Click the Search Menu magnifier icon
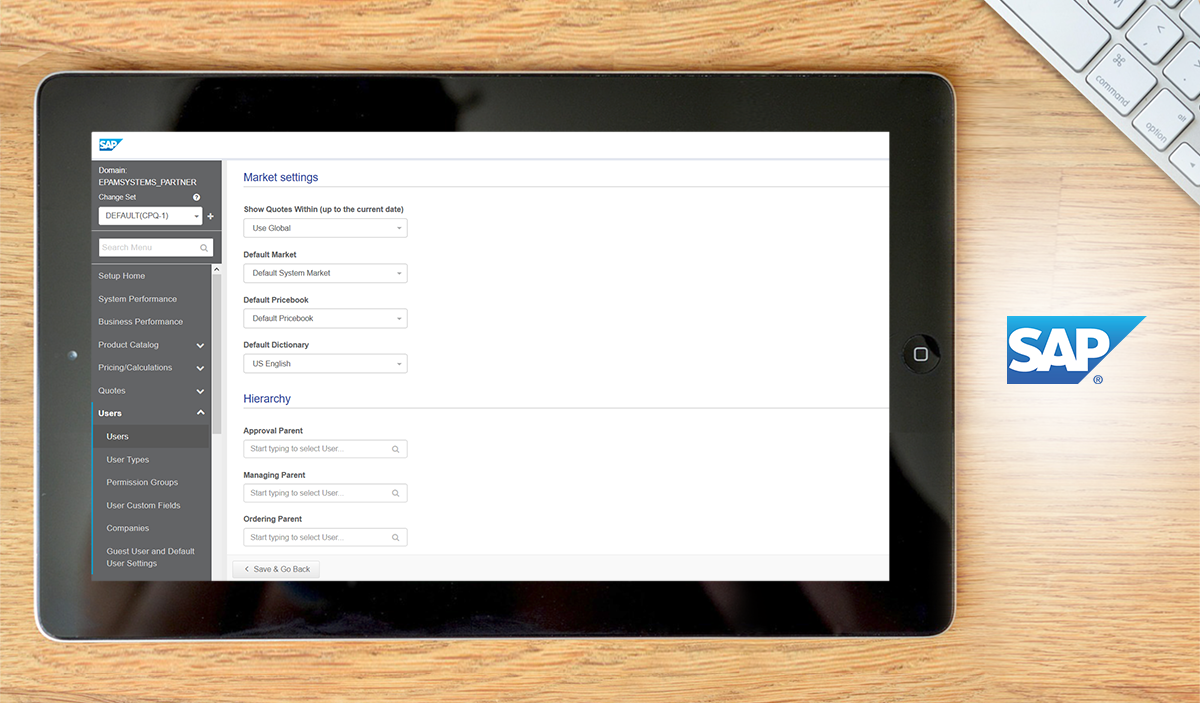Image resolution: width=1200 pixels, height=703 pixels. pos(204,248)
